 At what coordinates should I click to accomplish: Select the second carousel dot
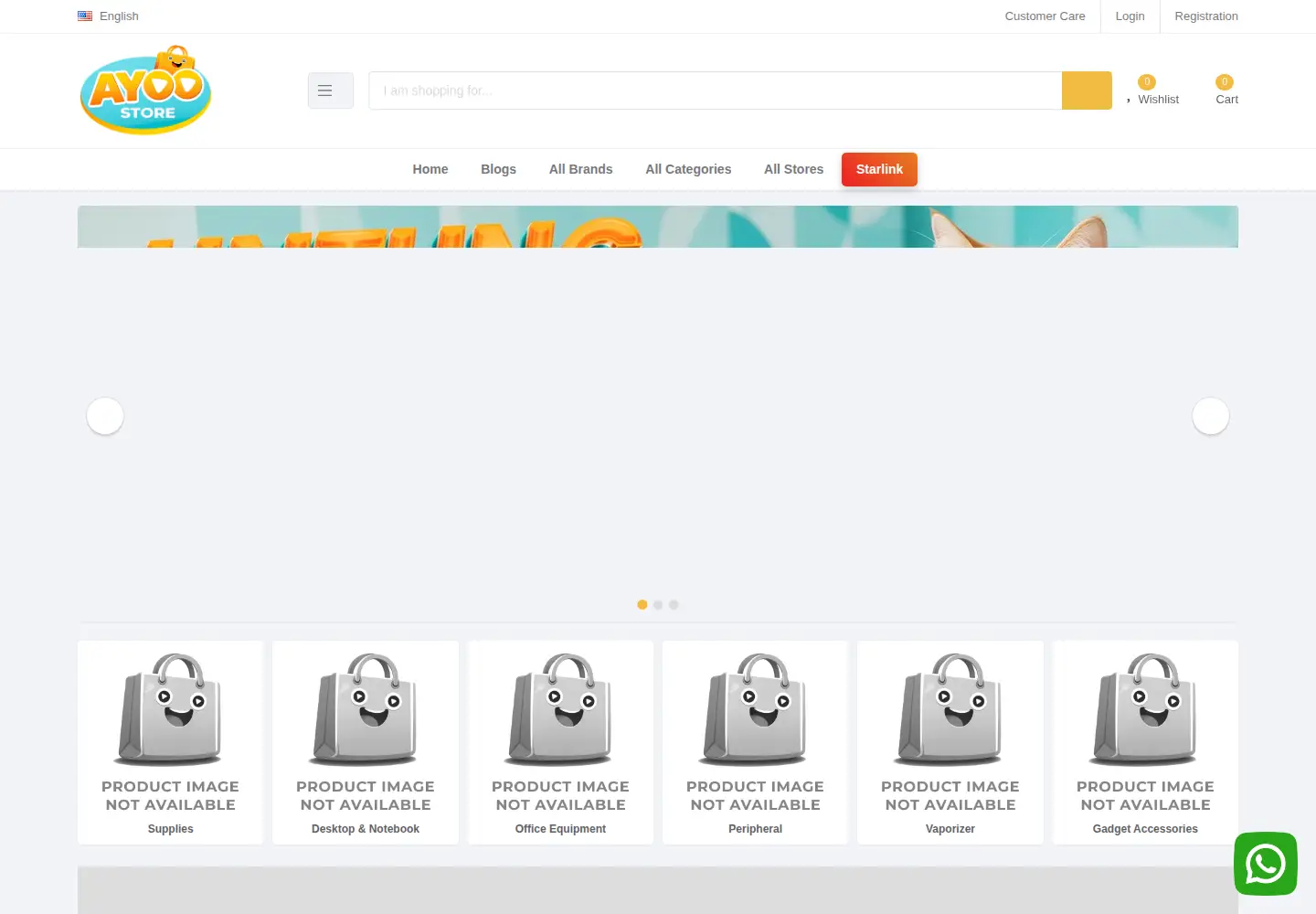(658, 604)
